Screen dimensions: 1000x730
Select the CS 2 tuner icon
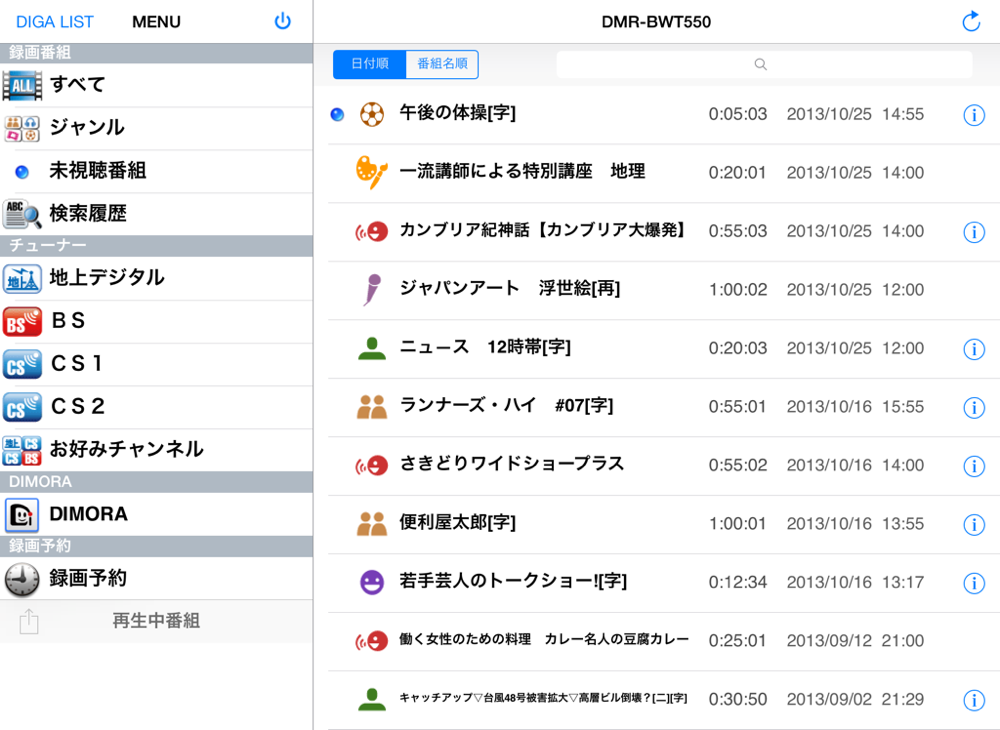[x=22, y=407]
